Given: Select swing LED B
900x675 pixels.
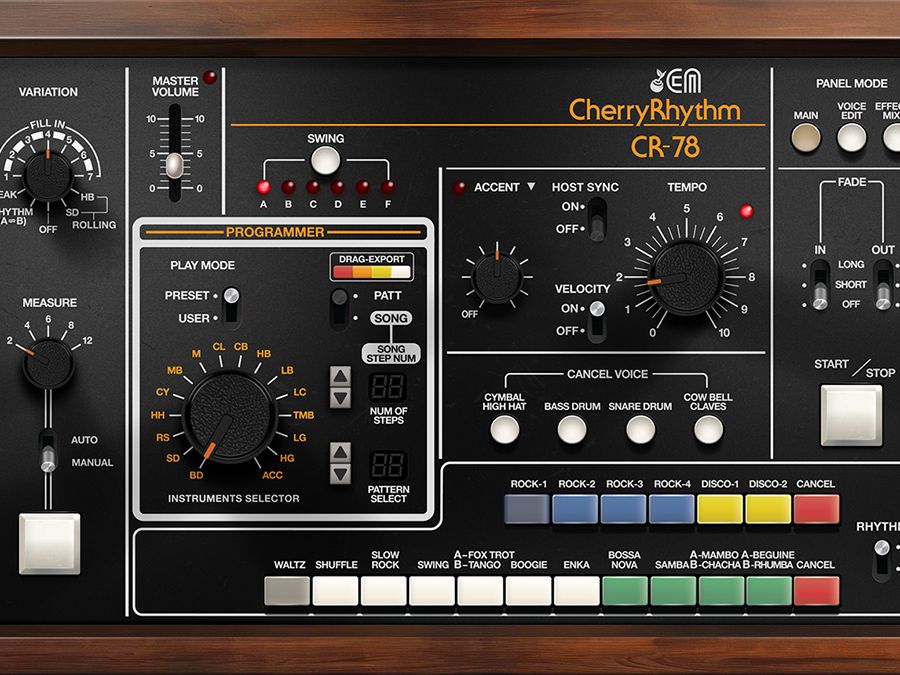Looking at the screenshot, I should click(x=288, y=187).
